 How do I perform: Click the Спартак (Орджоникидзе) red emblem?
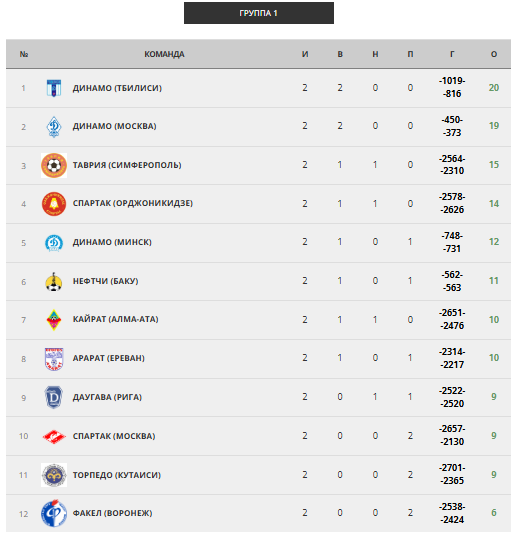coord(54,204)
